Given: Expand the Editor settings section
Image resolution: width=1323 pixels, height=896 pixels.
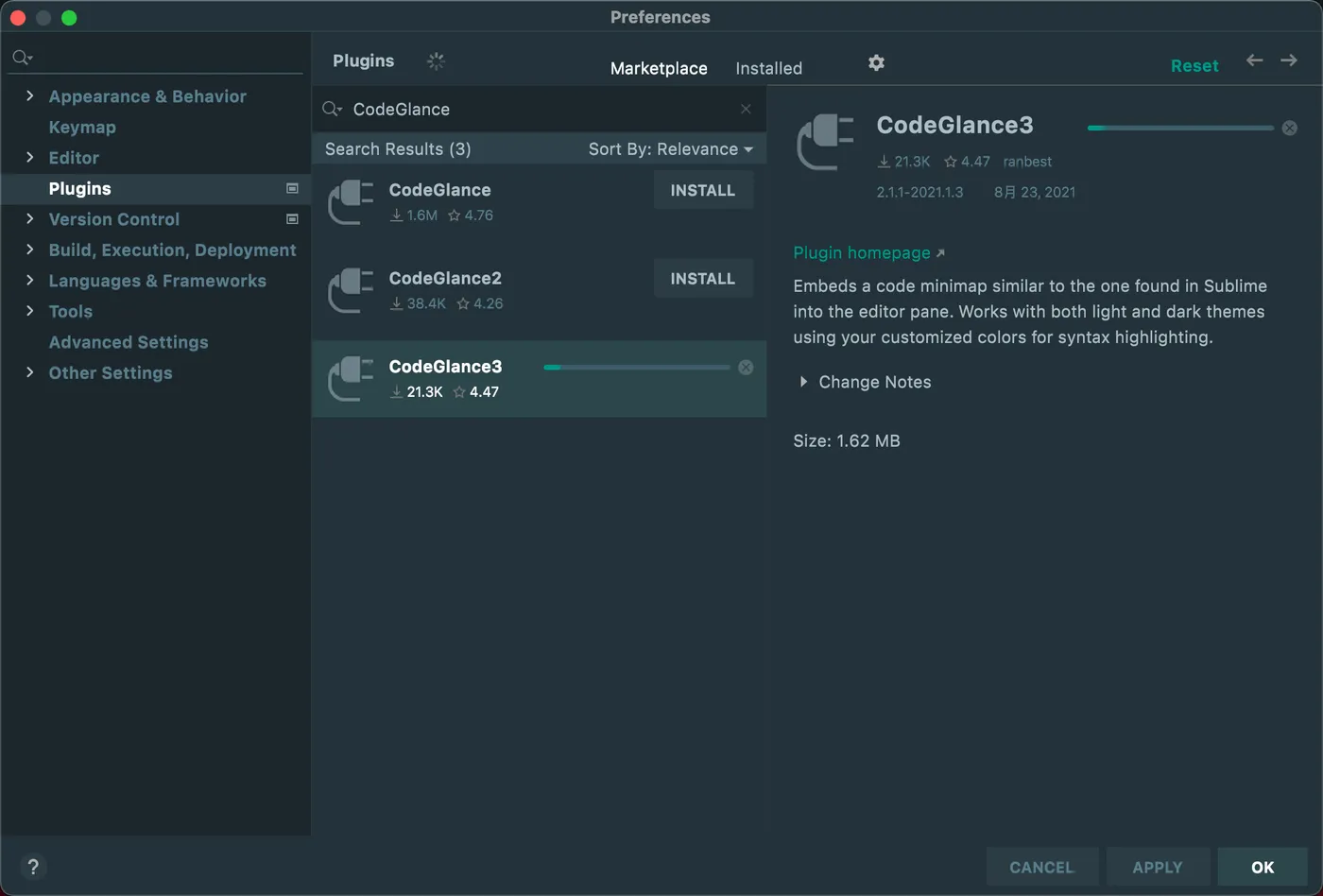Looking at the screenshot, I should tap(29, 157).
